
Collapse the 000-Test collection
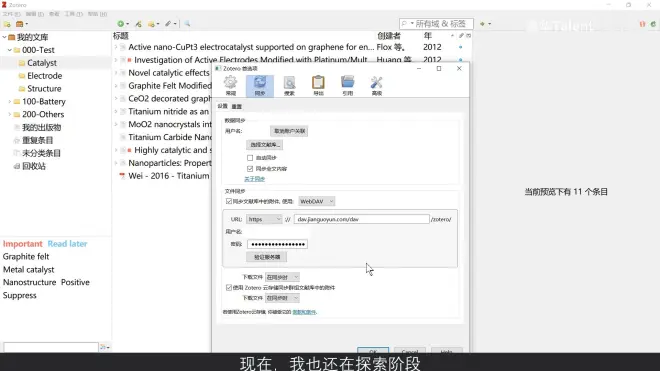10,50
